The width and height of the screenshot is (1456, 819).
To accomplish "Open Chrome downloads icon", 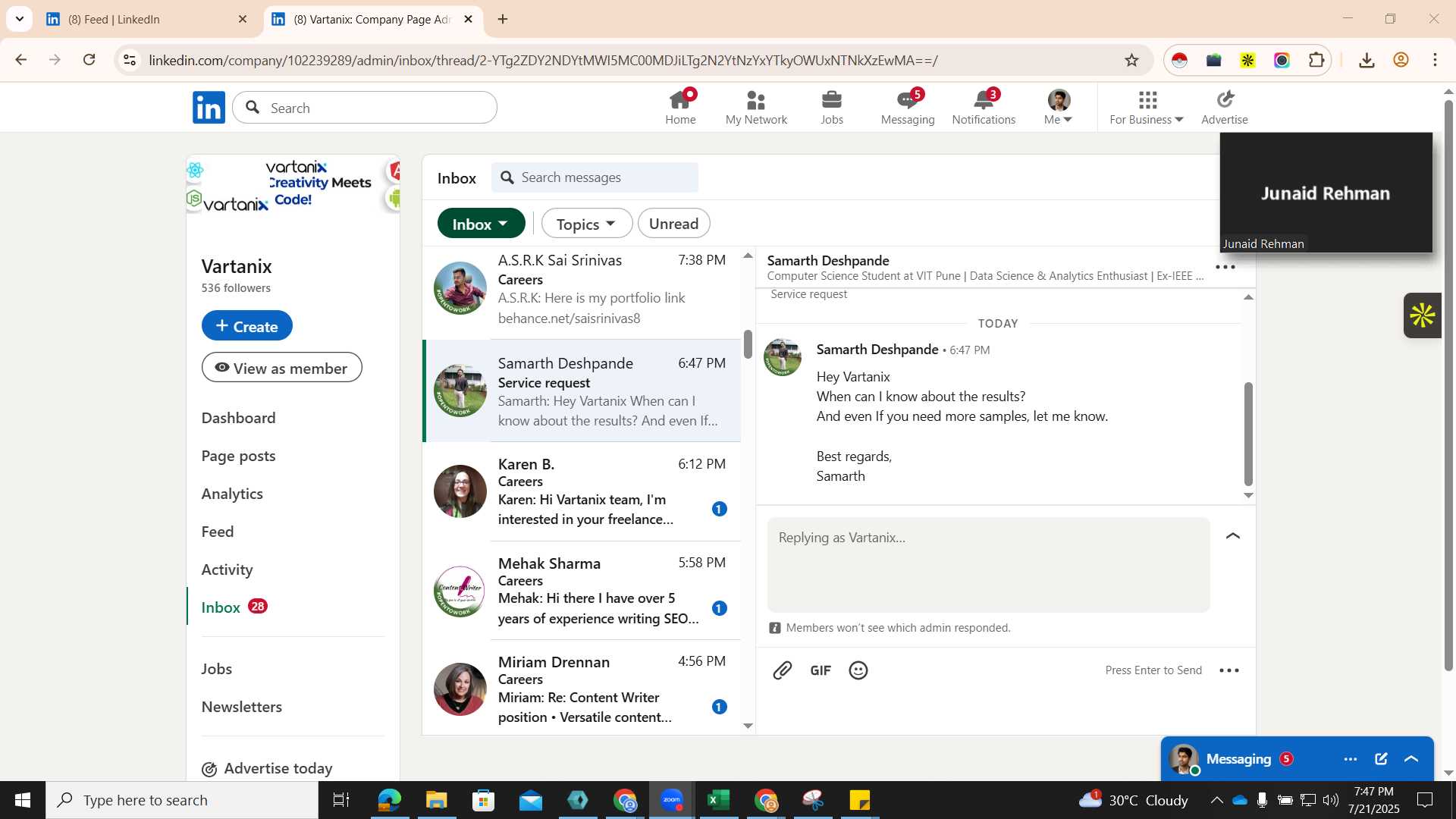I will [1367, 61].
